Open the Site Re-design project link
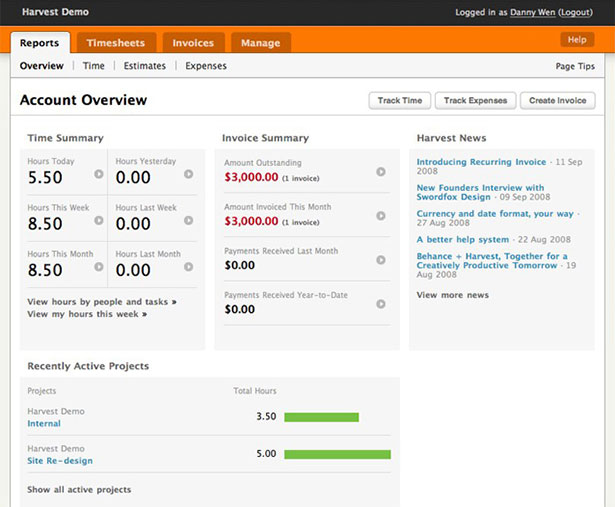615x507 pixels. click(60, 461)
